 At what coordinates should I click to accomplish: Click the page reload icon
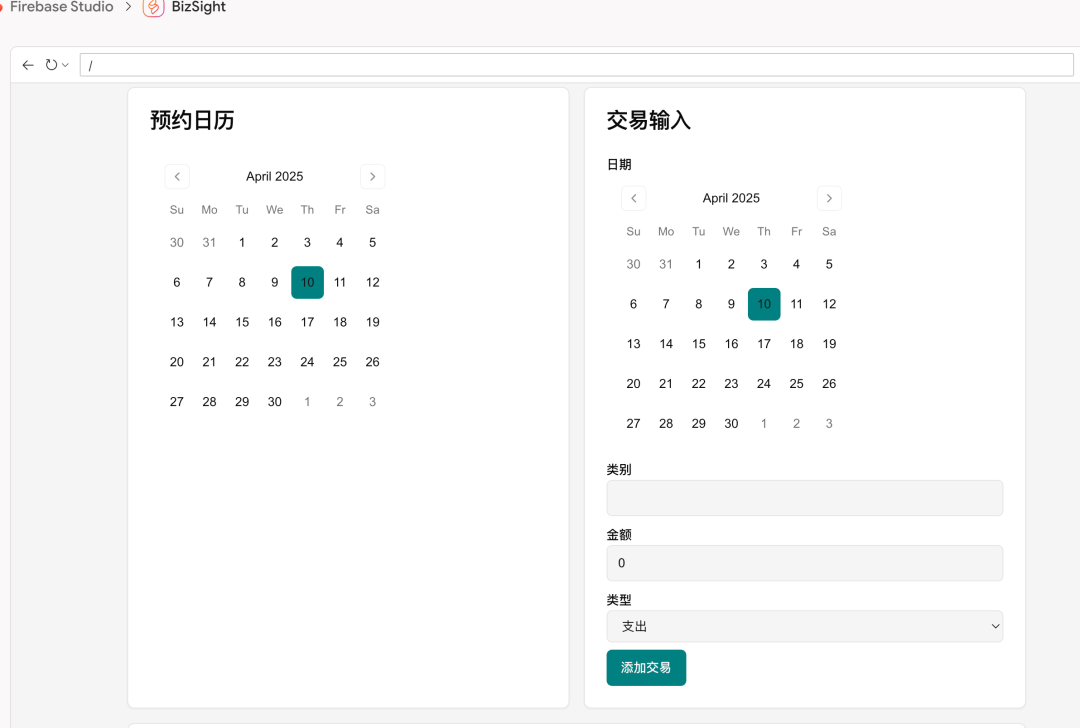[x=52, y=64]
